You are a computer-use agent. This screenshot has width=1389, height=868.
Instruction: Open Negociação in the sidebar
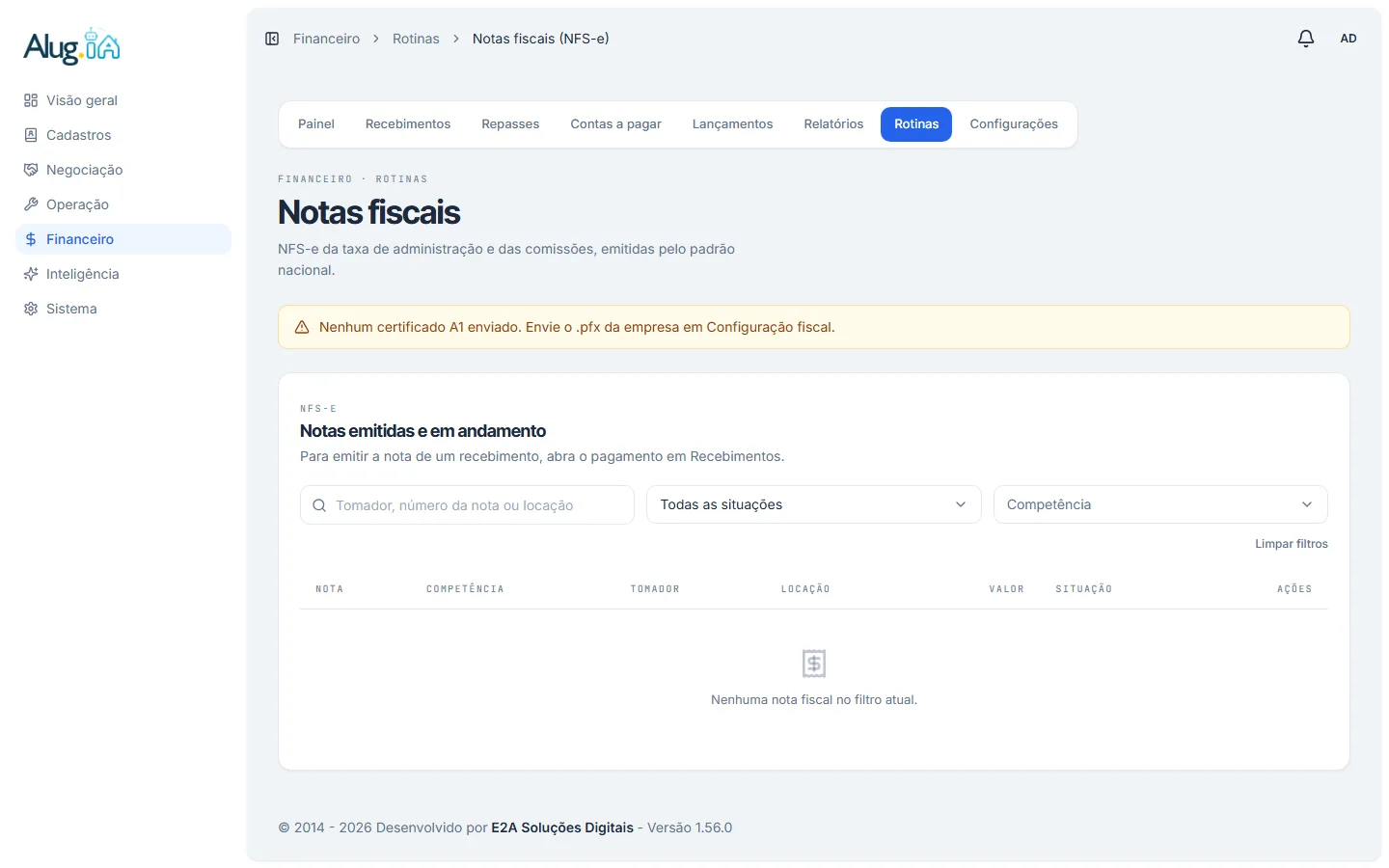pos(123,170)
